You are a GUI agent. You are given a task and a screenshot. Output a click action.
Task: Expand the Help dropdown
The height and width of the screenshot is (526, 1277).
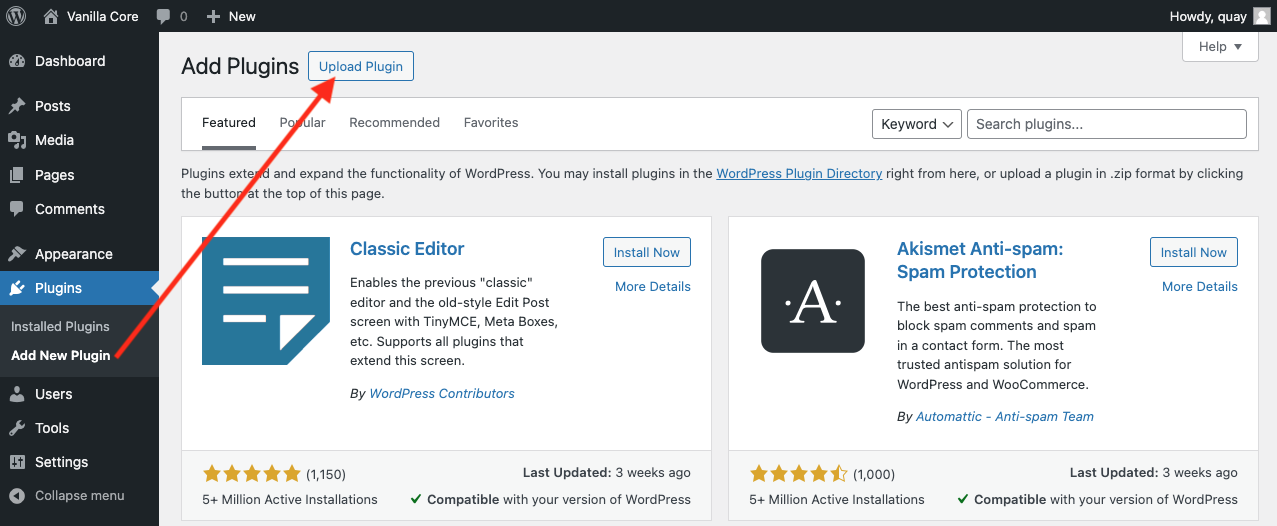pos(1220,46)
